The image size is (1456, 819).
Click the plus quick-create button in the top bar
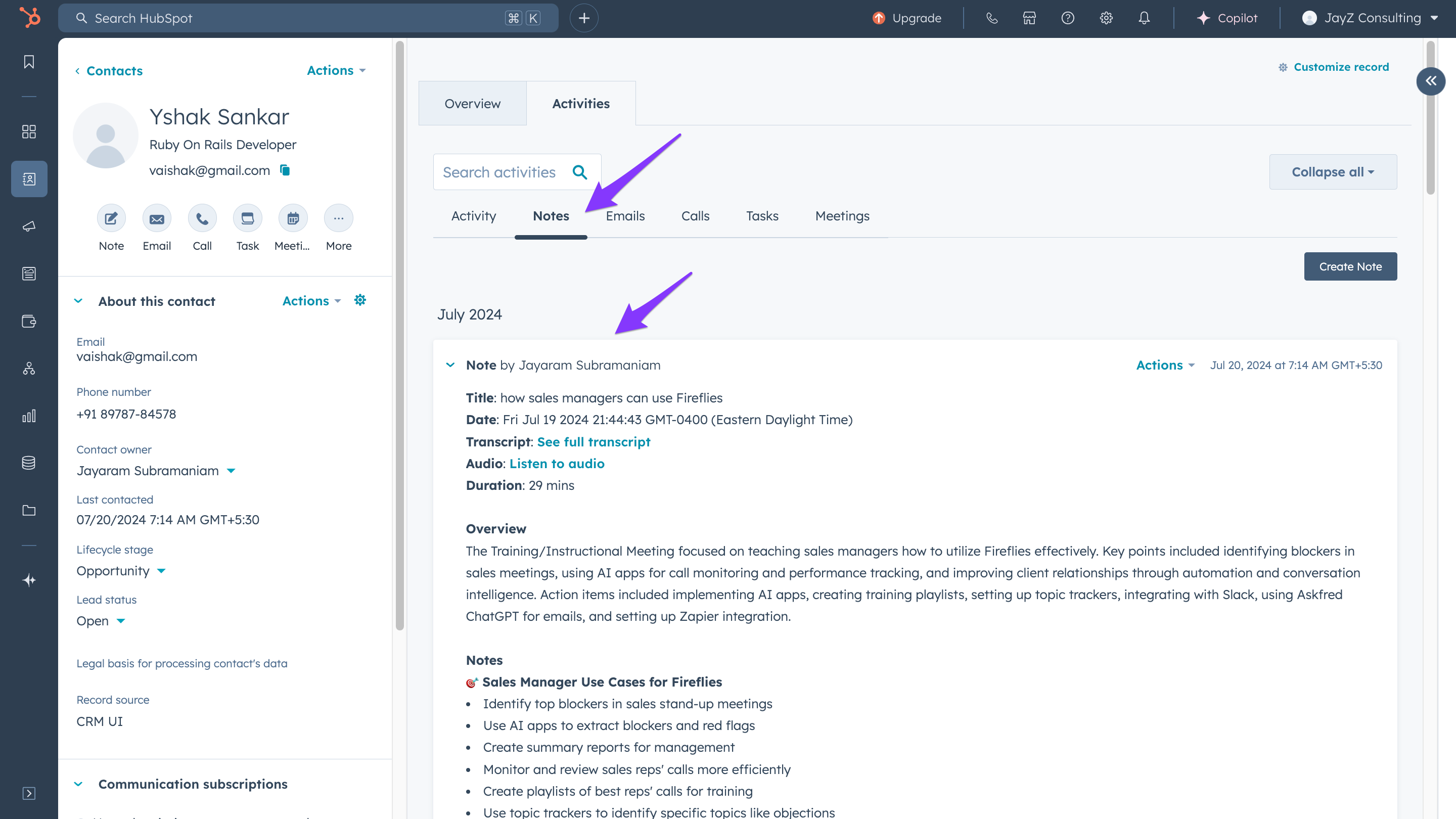[x=584, y=18]
